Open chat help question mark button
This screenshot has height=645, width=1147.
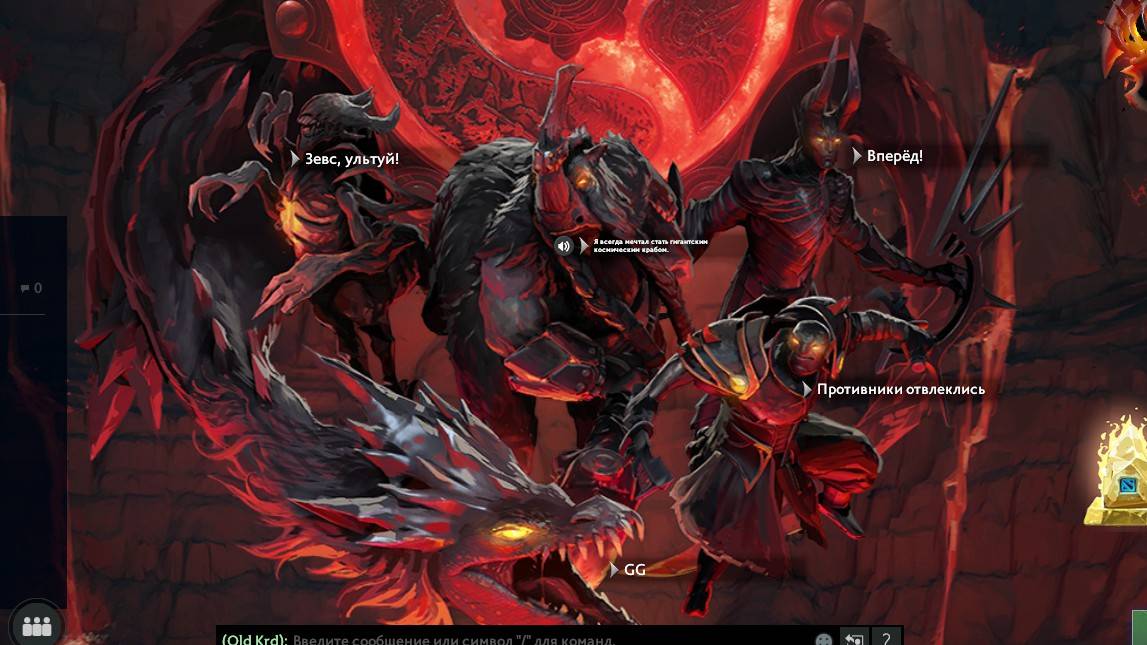886,638
